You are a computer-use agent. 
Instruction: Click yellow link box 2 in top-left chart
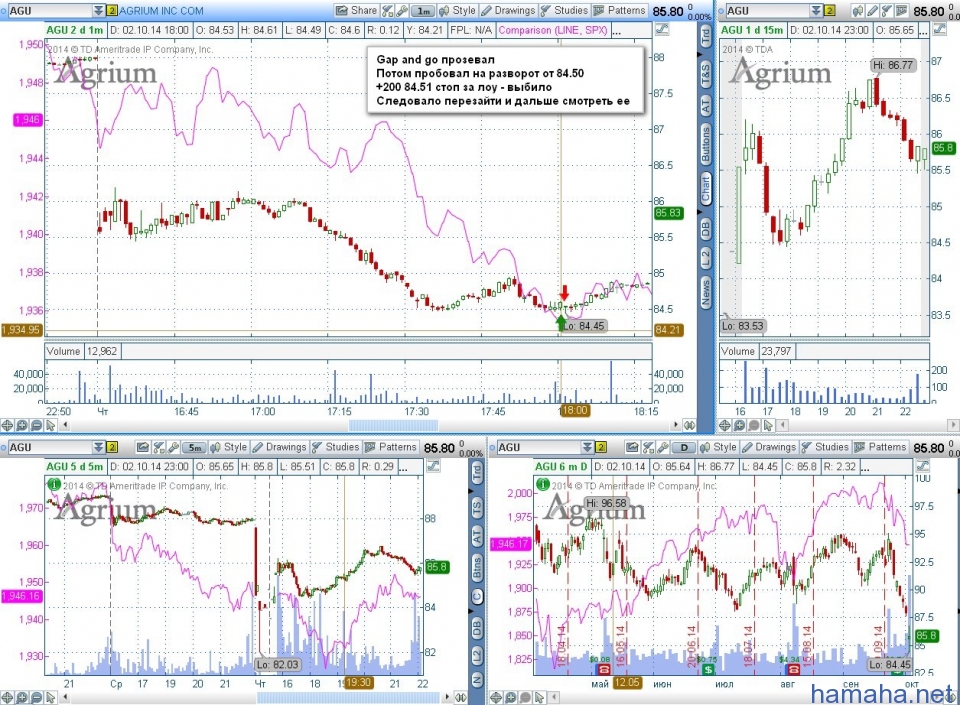112,11
